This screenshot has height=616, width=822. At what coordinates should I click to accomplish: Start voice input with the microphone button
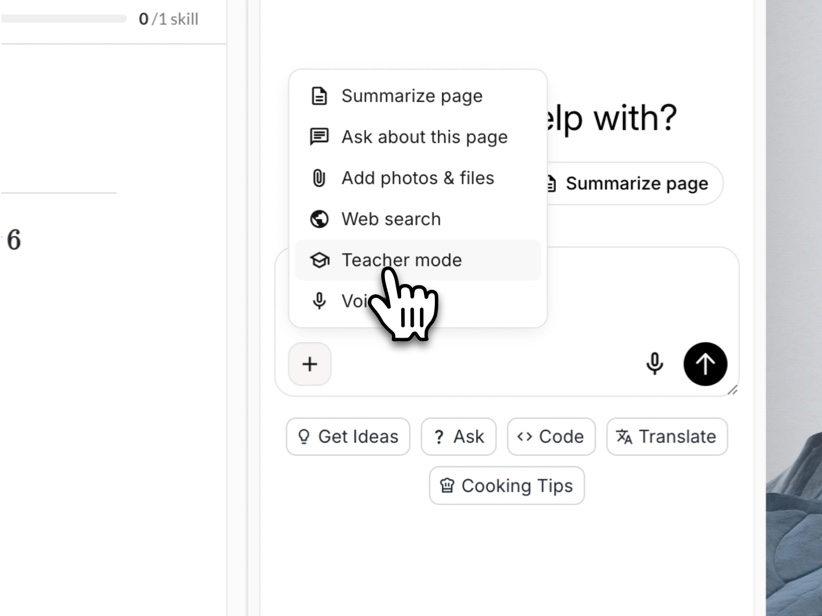click(655, 364)
